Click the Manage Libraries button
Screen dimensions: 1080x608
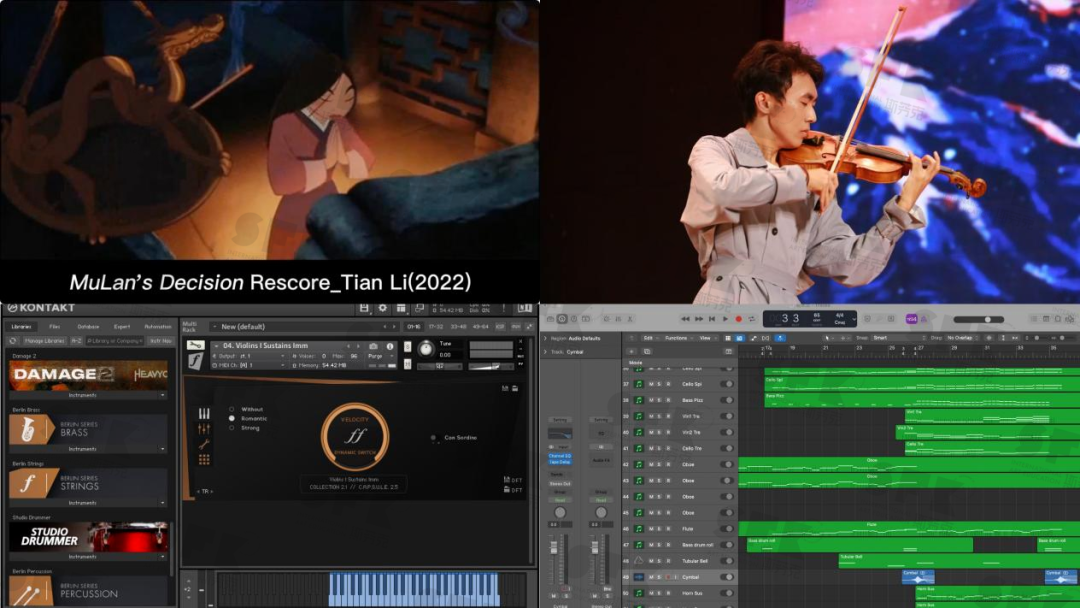coord(44,341)
